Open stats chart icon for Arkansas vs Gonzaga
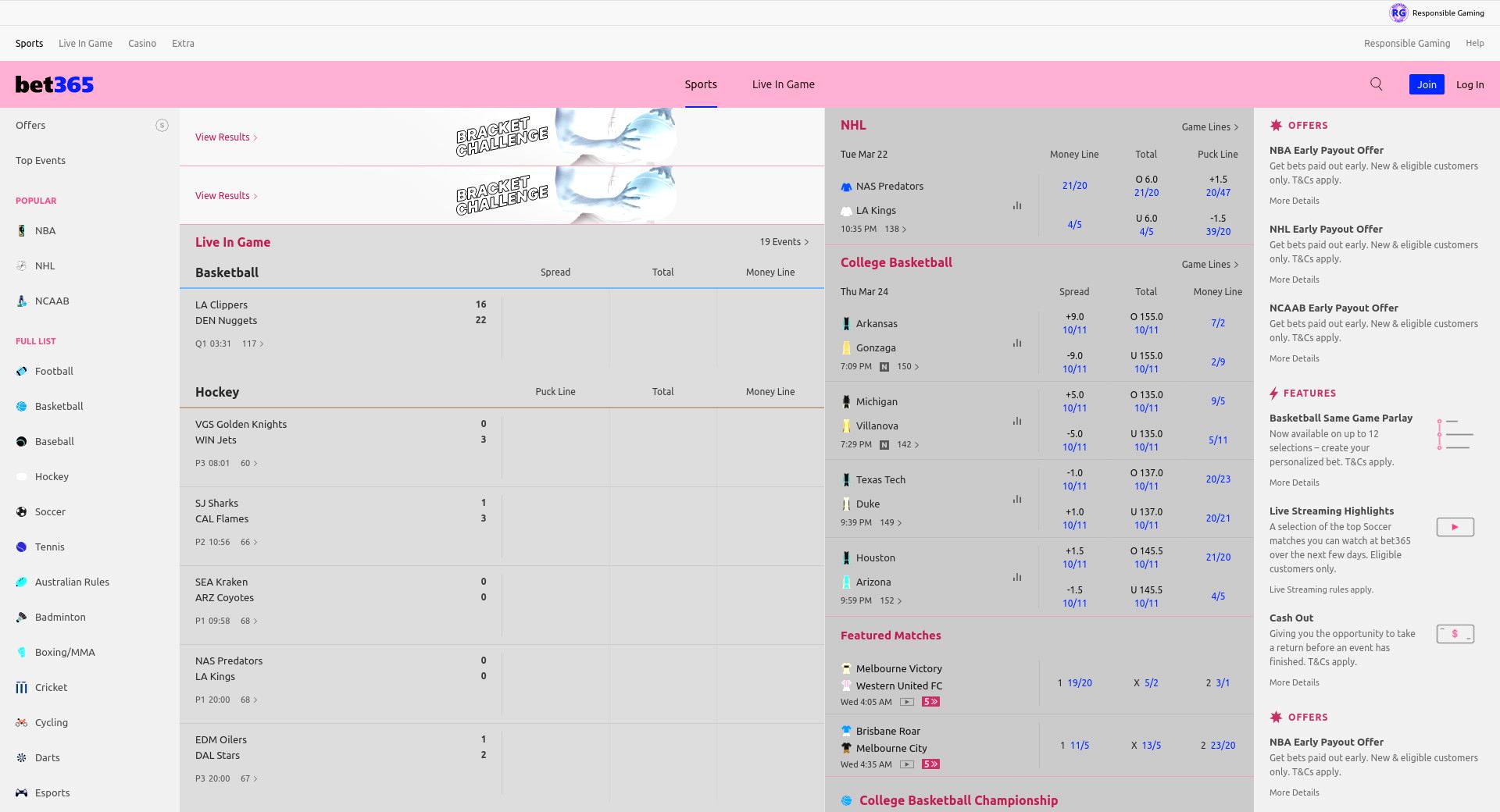 tap(1017, 343)
